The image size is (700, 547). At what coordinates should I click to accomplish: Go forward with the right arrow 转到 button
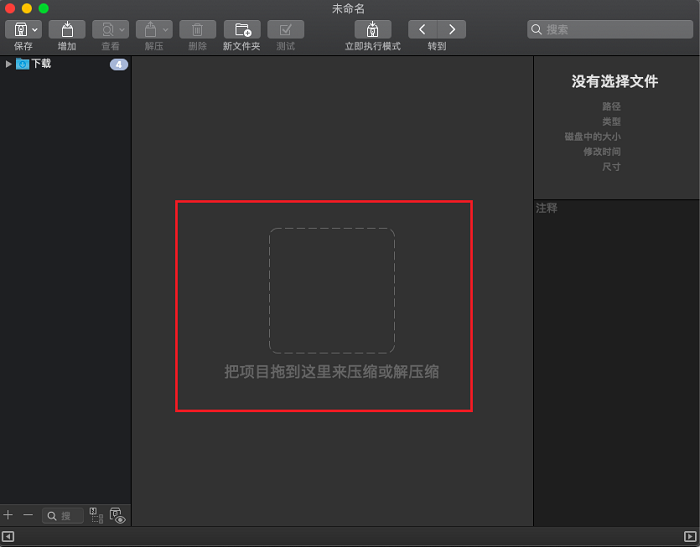pos(452,30)
